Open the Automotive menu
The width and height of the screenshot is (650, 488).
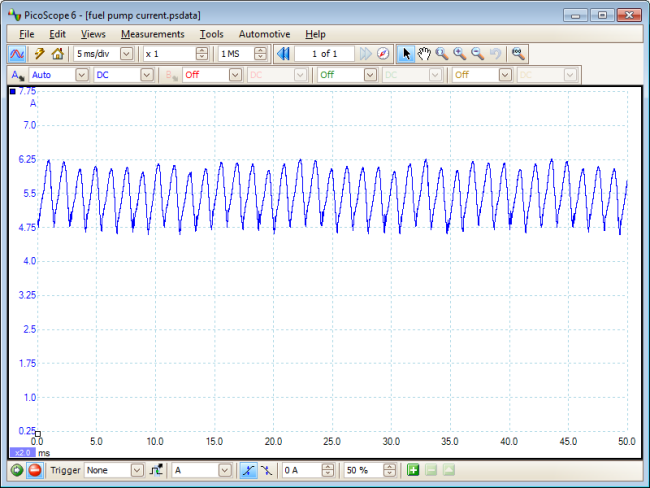[x=264, y=34]
